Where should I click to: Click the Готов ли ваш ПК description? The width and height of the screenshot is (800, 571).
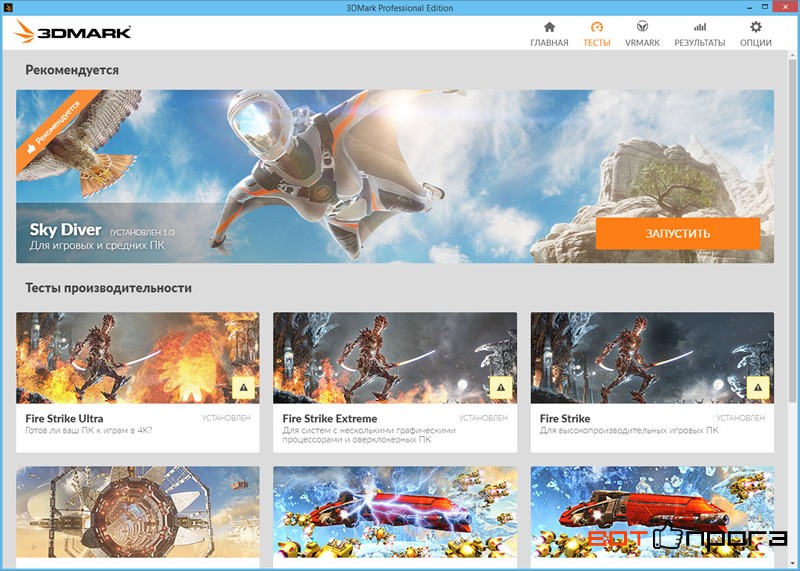pyautogui.click(x=89, y=430)
